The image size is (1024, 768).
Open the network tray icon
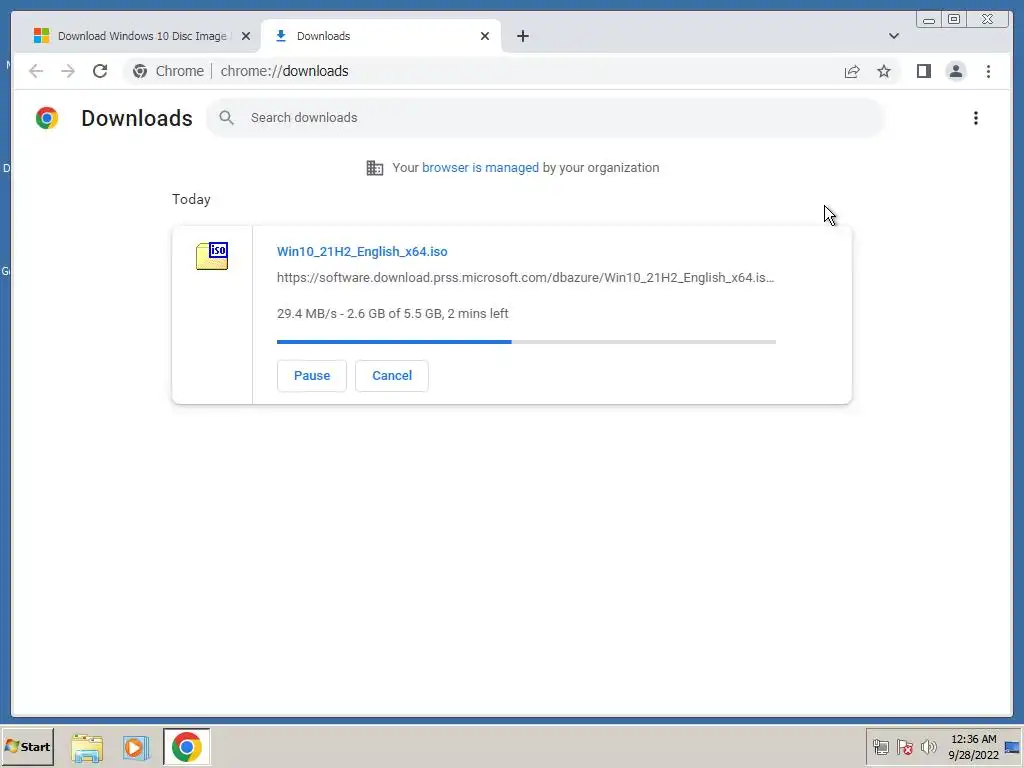(x=880, y=747)
